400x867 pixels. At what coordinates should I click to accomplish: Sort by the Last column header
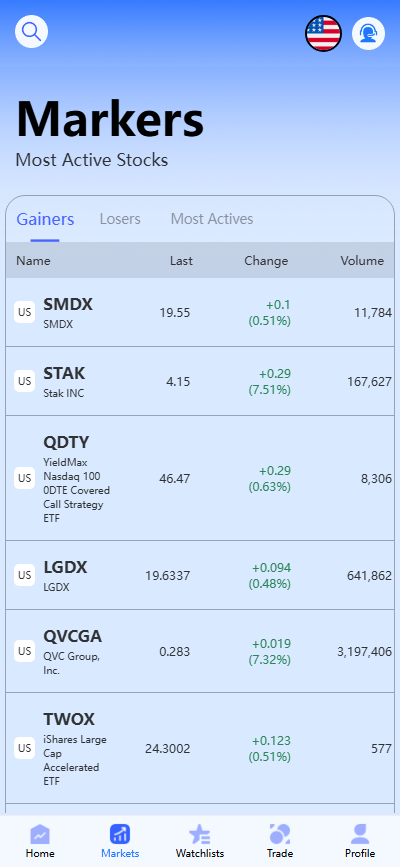[x=181, y=260]
